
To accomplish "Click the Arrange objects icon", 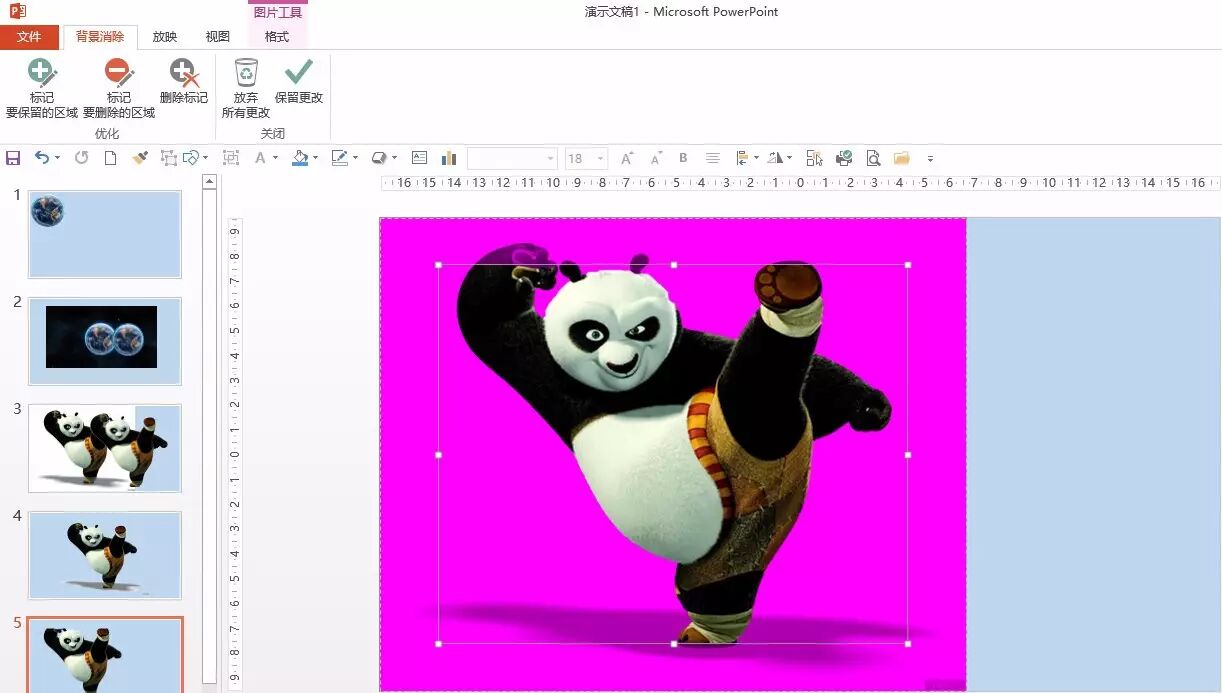I will [168, 158].
